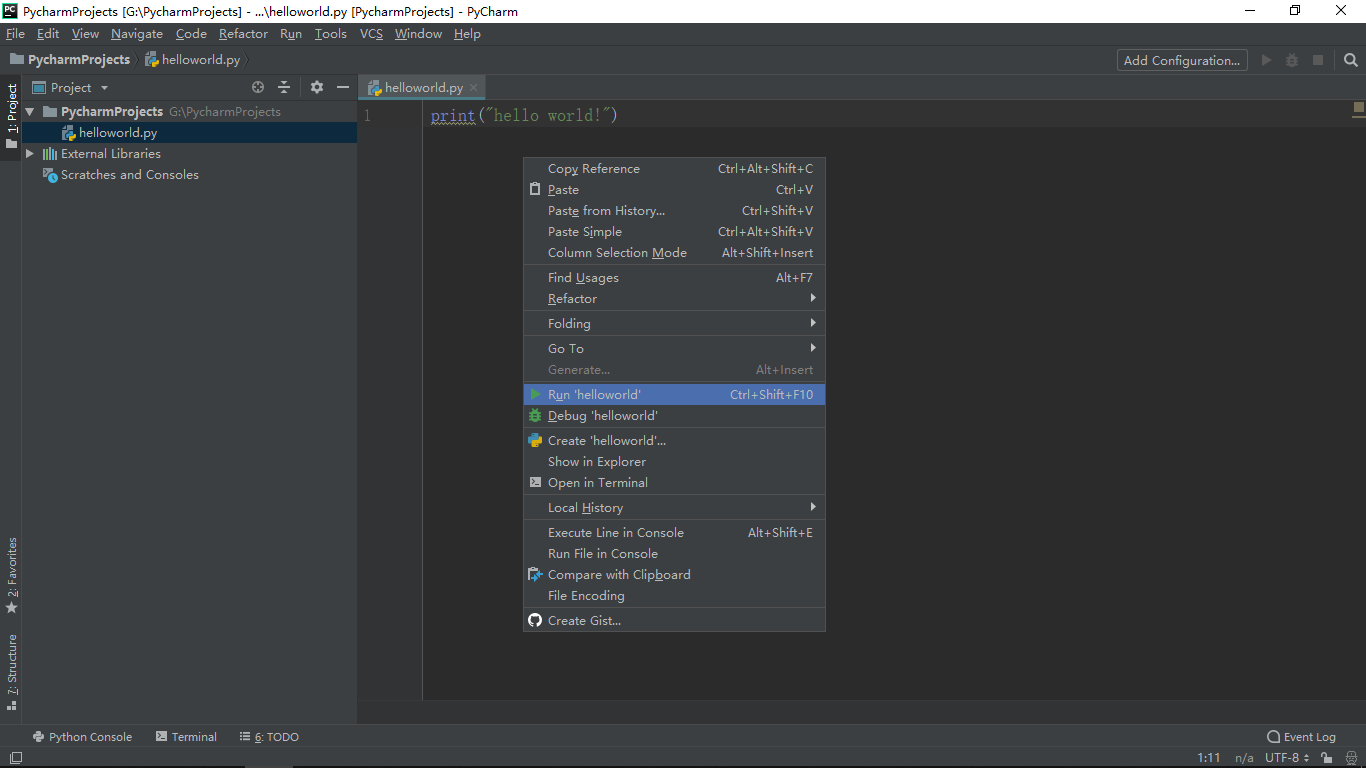Viewport: 1366px width, 768px height.
Task: Open the Navigate menu
Action: click(137, 34)
